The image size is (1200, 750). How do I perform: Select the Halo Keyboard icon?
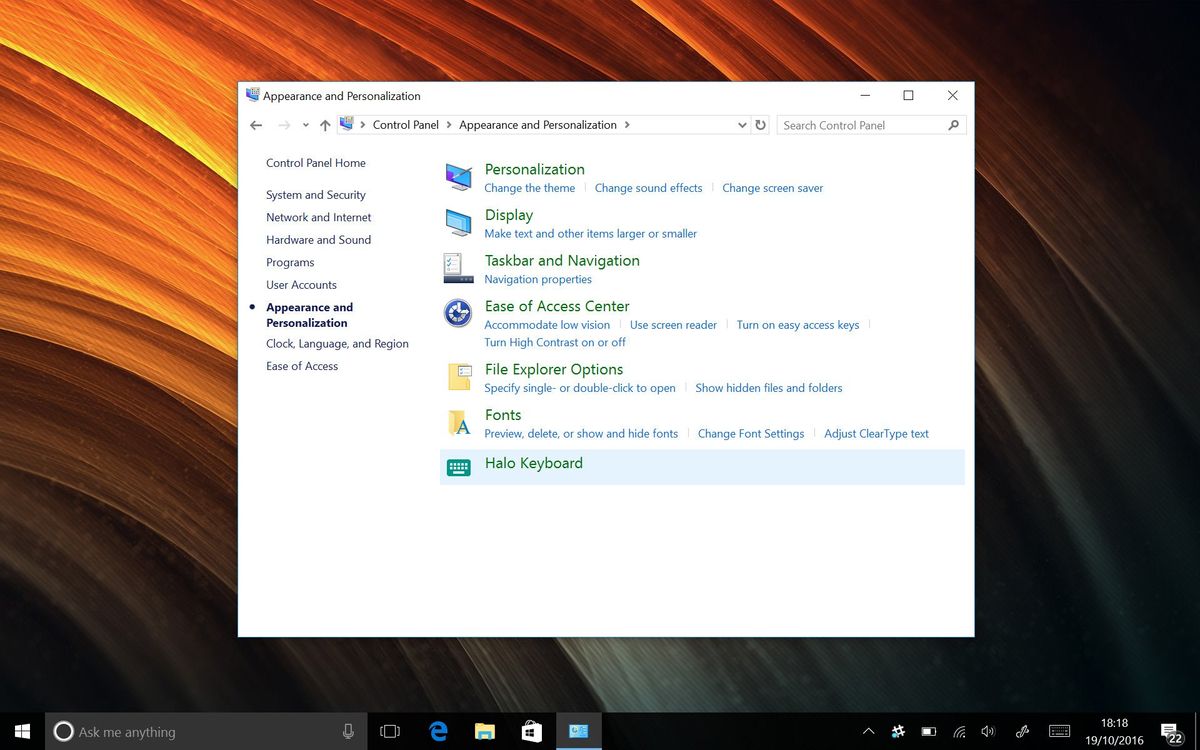pos(458,467)
